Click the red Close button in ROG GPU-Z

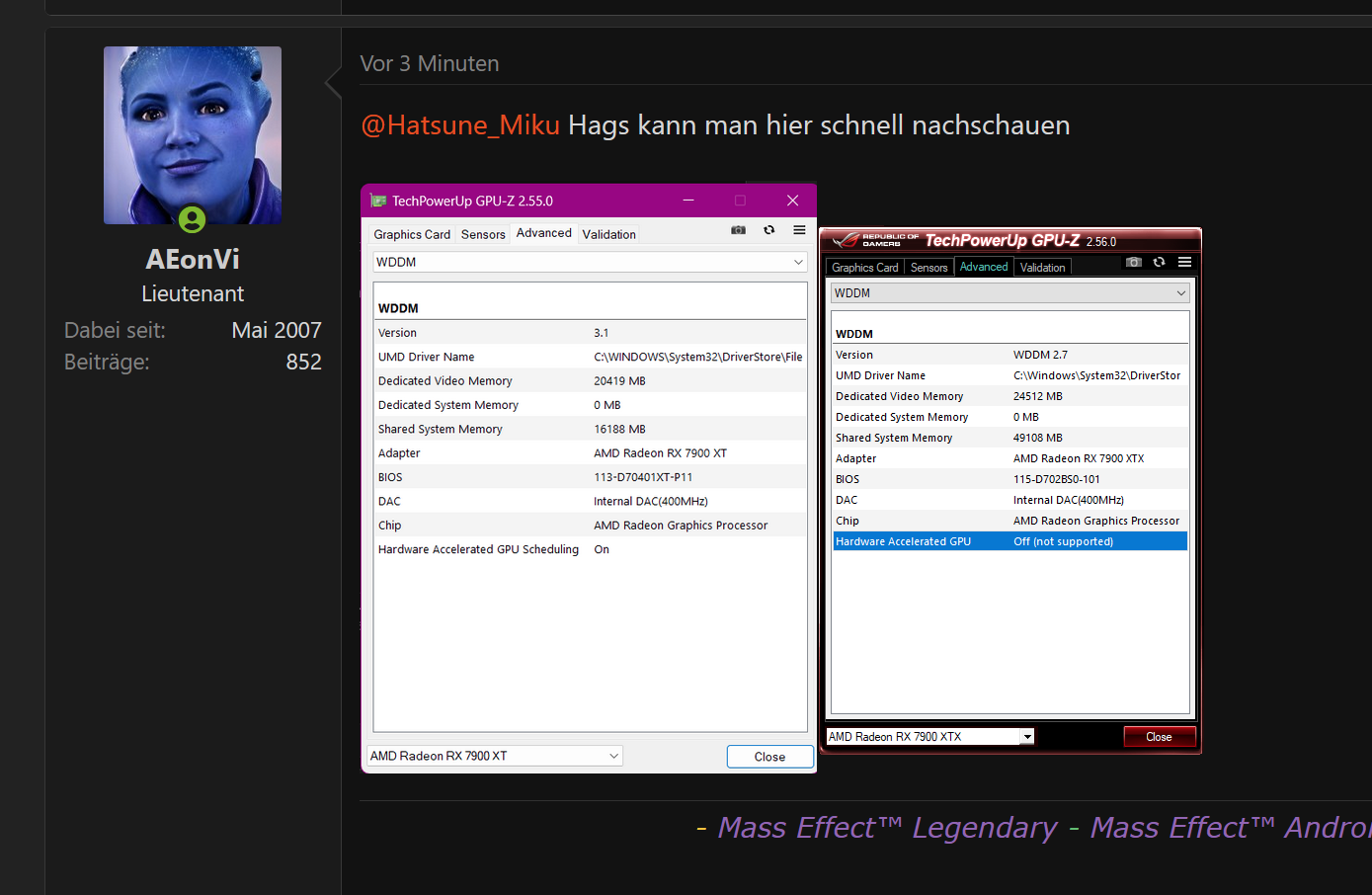pos(1160,737)
